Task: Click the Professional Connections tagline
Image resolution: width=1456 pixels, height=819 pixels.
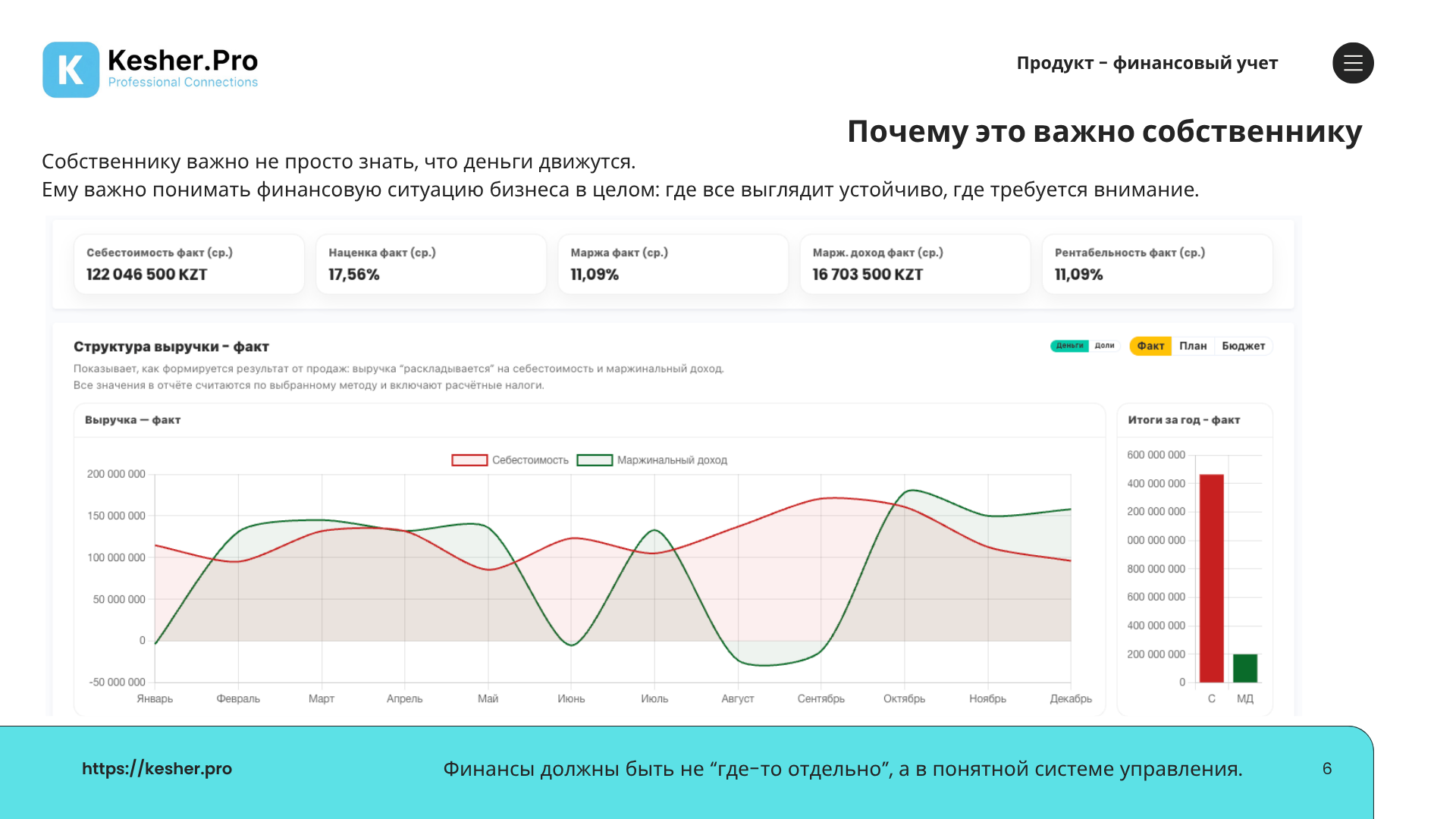Action: (183, 82)
